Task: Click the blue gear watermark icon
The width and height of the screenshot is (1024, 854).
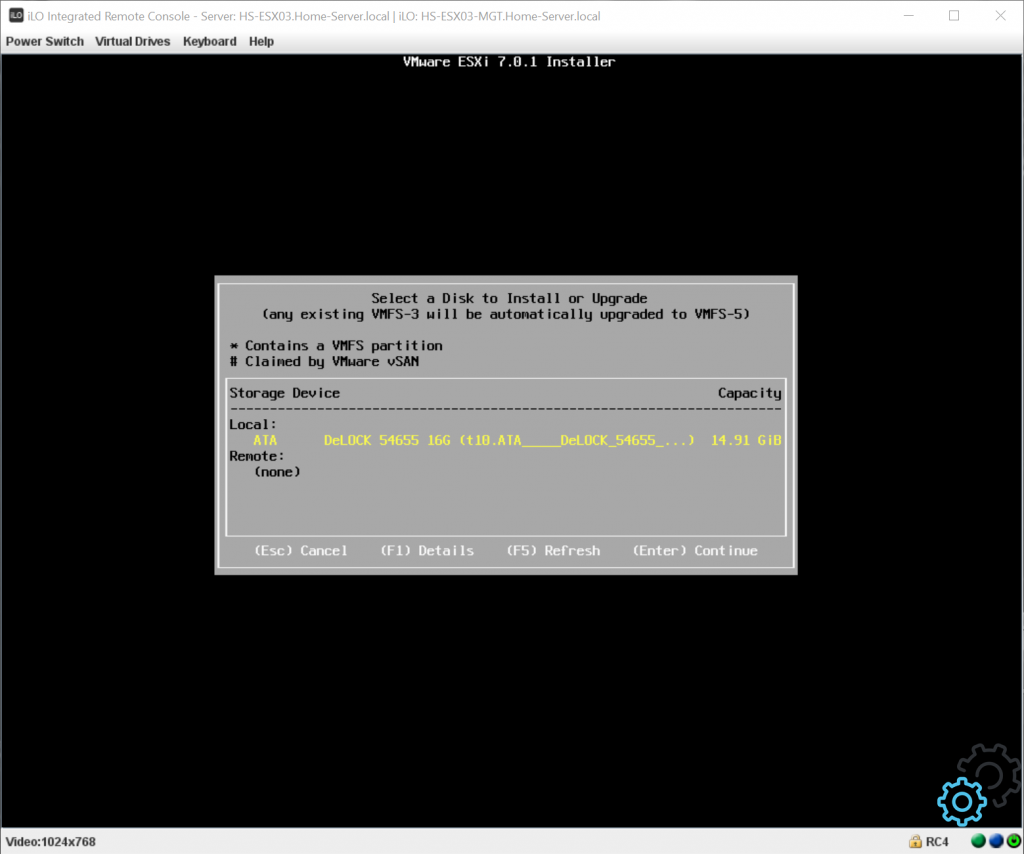Action: [x=961, y=801]
